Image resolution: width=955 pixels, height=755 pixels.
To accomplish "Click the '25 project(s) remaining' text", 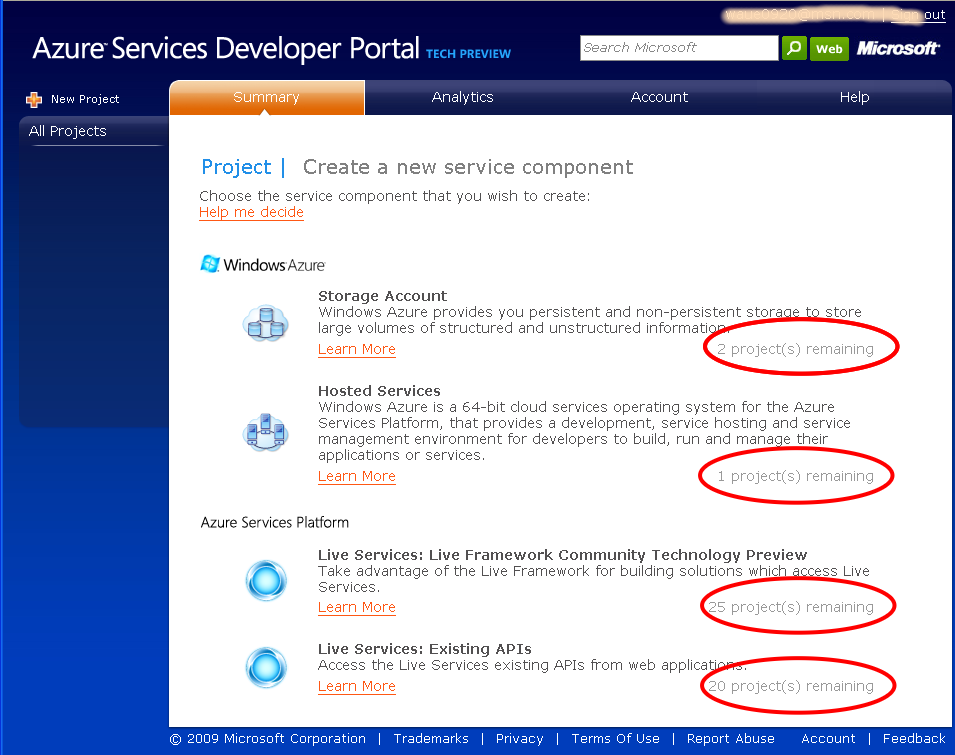I will [x=791, y=607].
